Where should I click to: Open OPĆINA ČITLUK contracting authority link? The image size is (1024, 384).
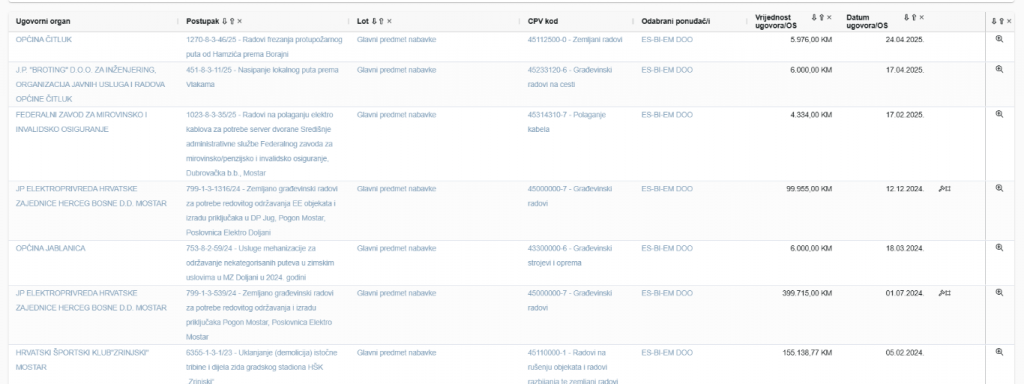(x=44, y=39)
